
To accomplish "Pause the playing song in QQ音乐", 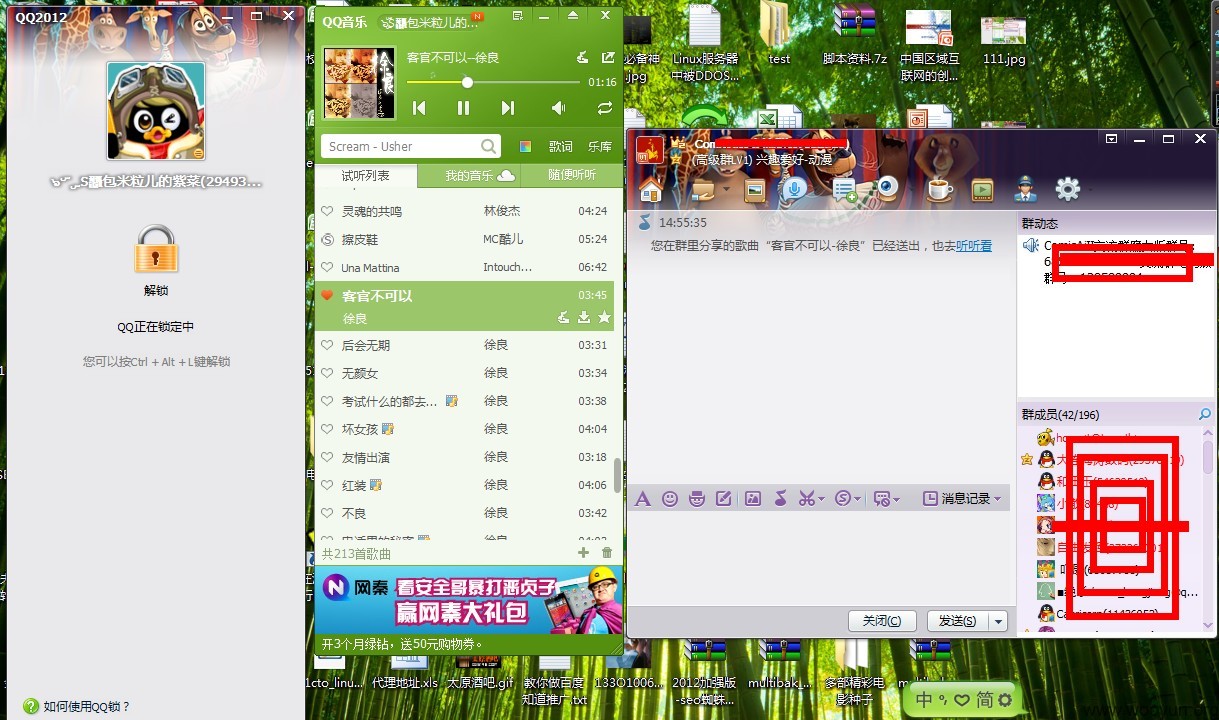I will (x=463, y=107).
